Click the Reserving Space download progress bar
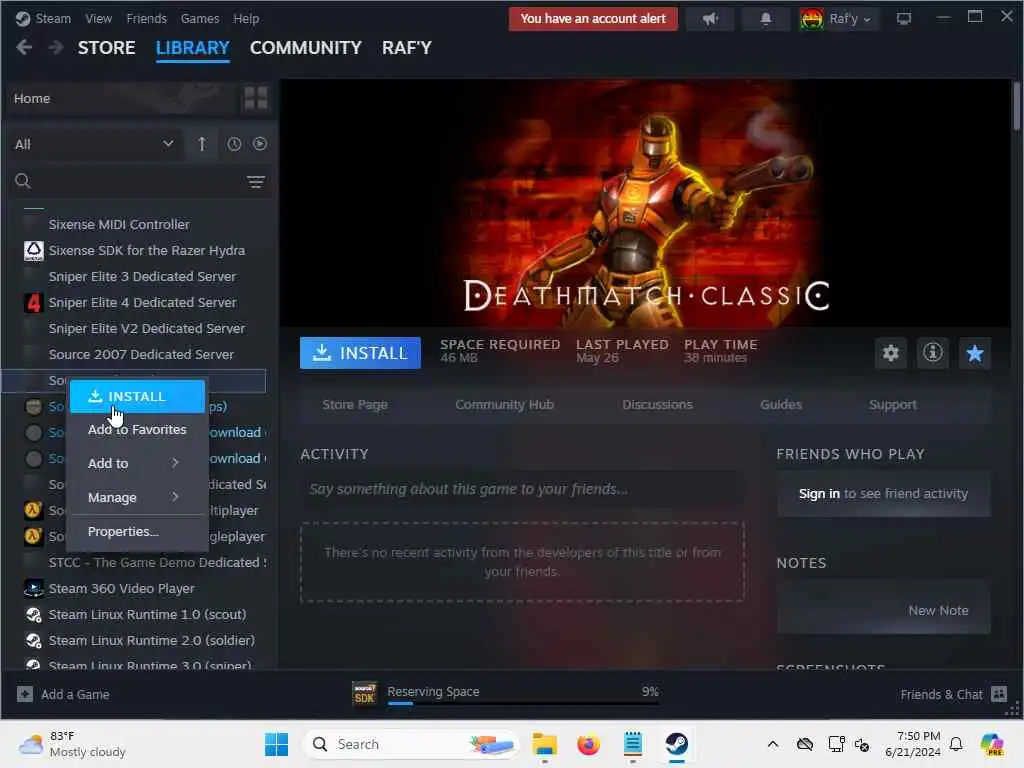Screen dimensions: 1024x768 pyautogui.click(x=523, y=703)
